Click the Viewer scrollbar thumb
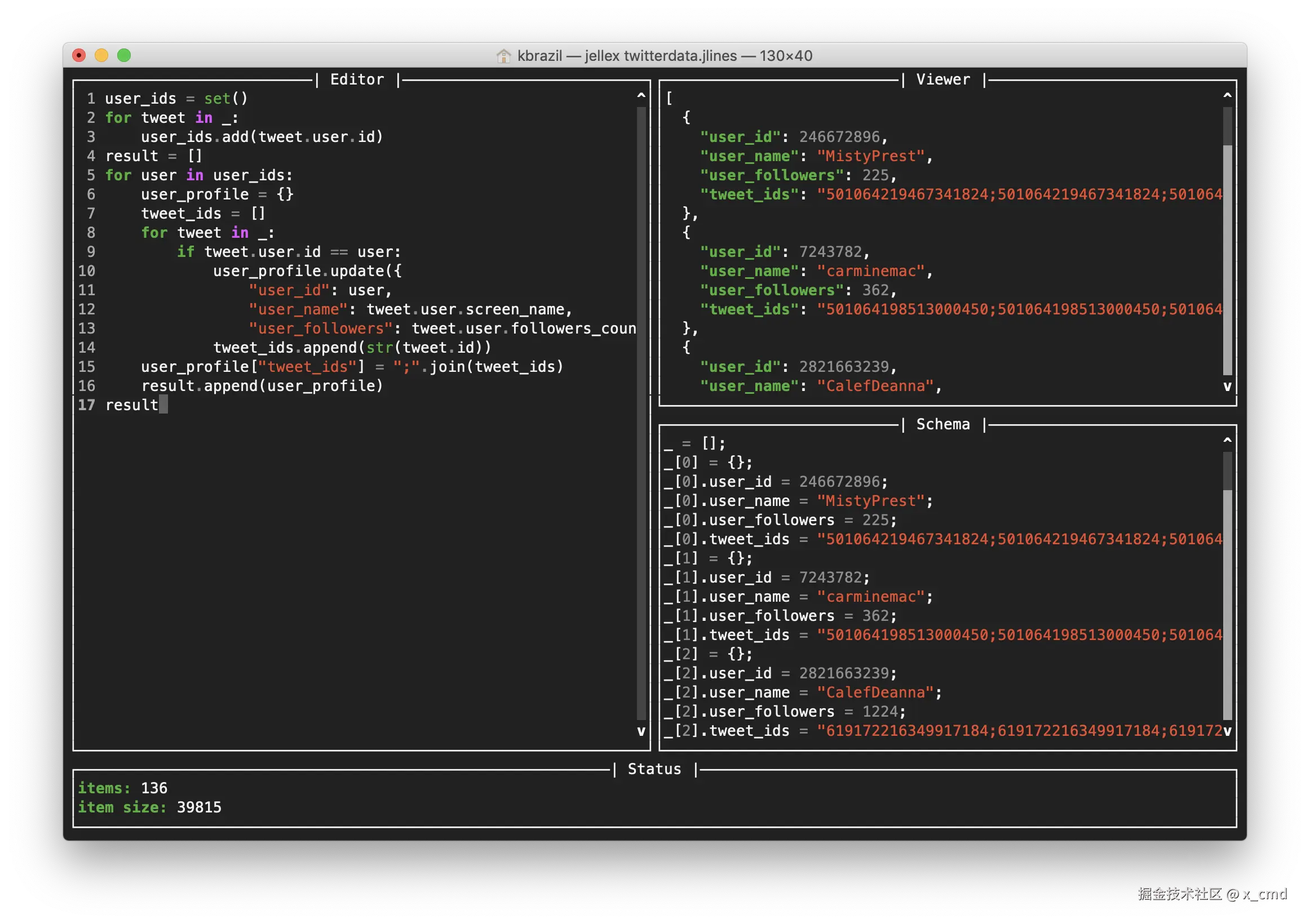The width and height of the screenshot is (1310, 924). [x=1227, y=126]
